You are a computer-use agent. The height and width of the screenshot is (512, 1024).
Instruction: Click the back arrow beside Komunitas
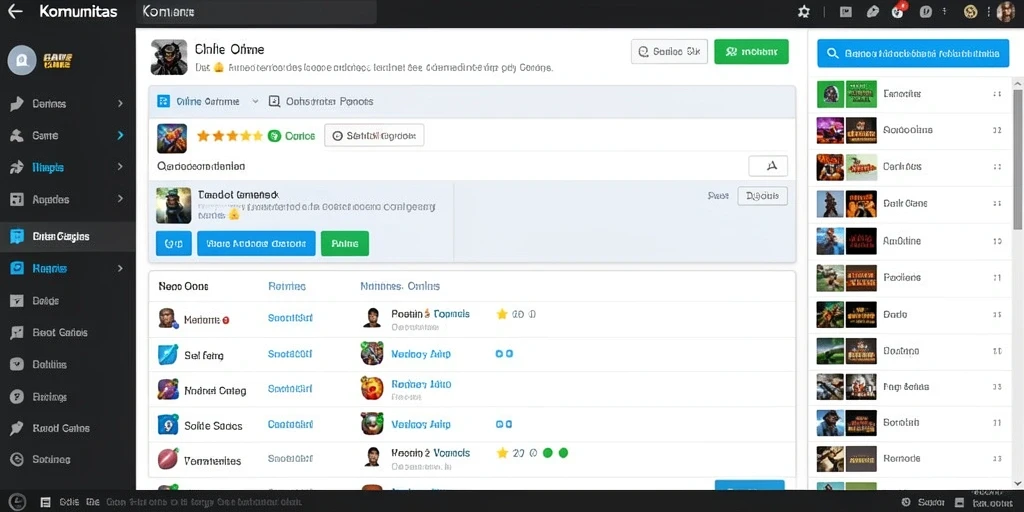pos(14,12)
